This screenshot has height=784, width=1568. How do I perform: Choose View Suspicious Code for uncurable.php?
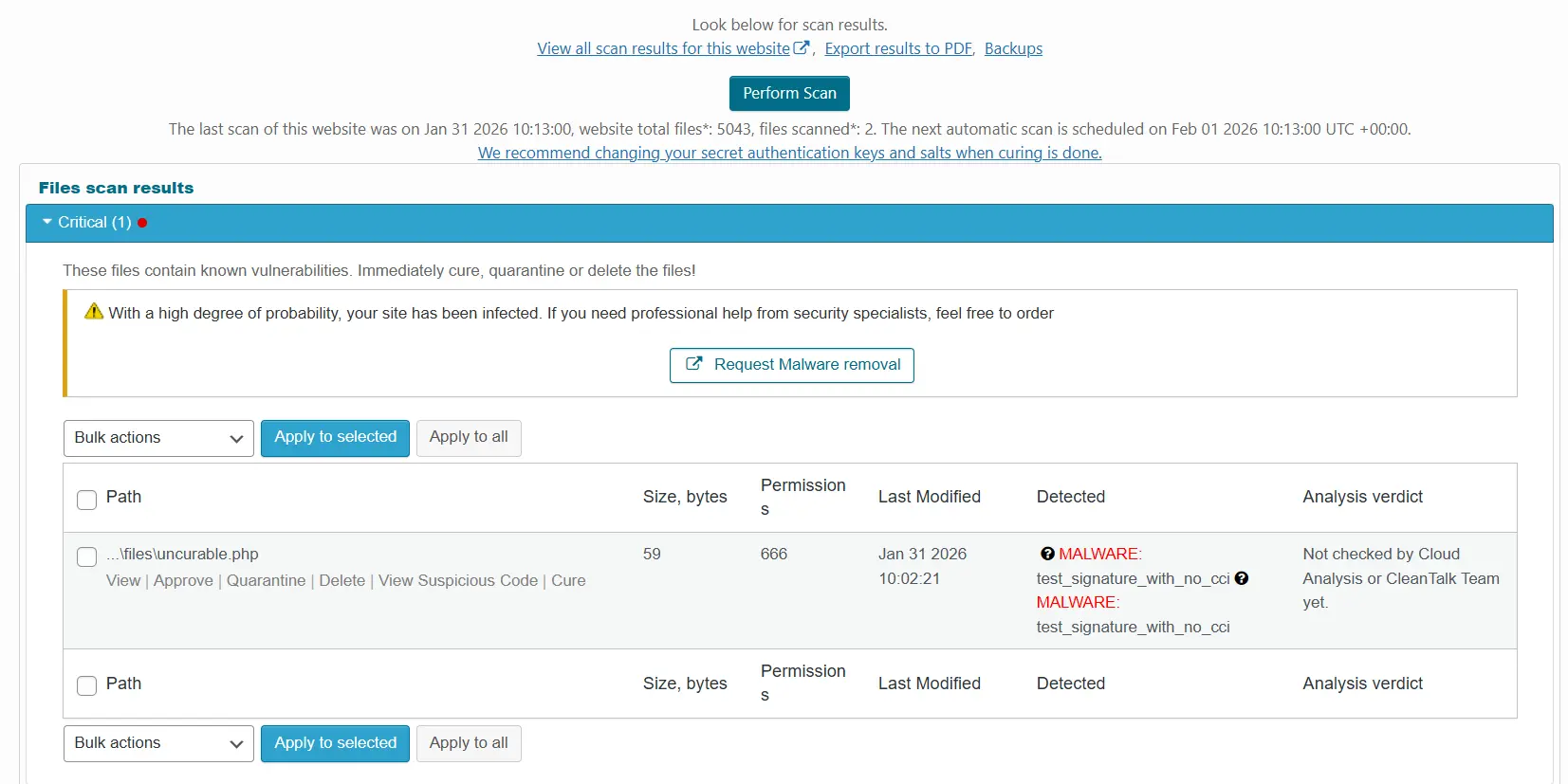457,580
